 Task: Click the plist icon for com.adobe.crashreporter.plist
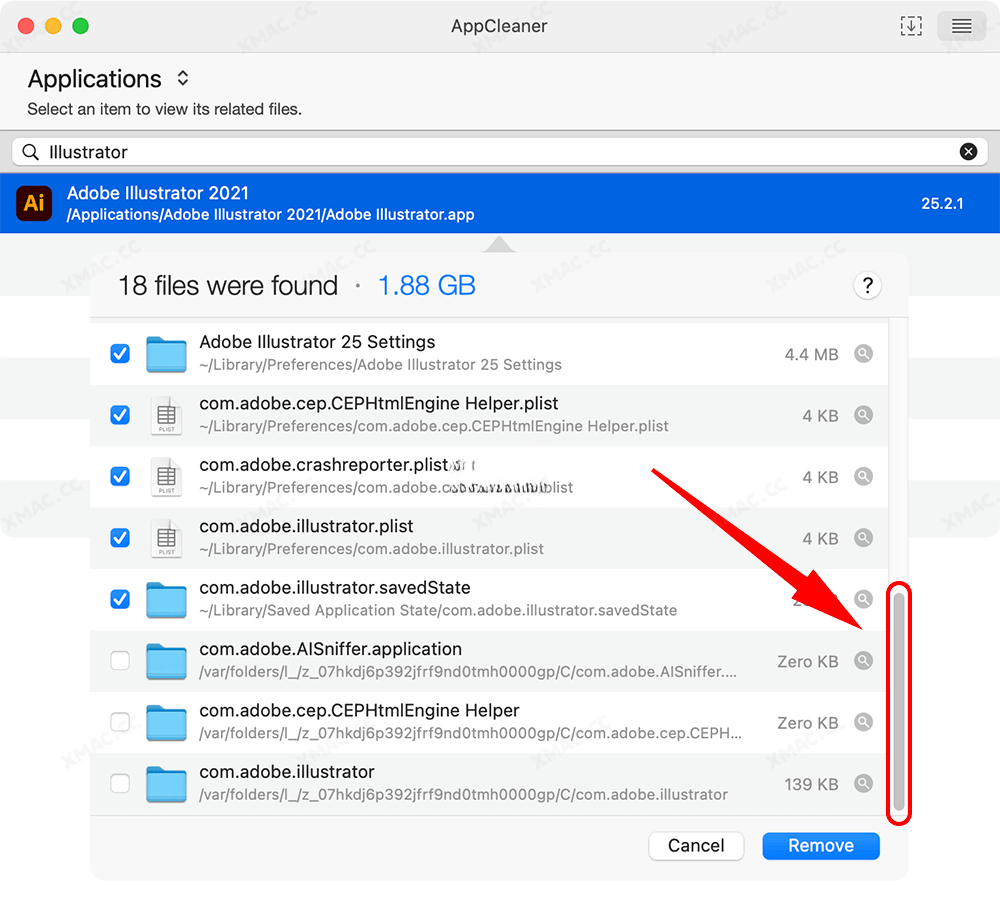coord(166,476)
